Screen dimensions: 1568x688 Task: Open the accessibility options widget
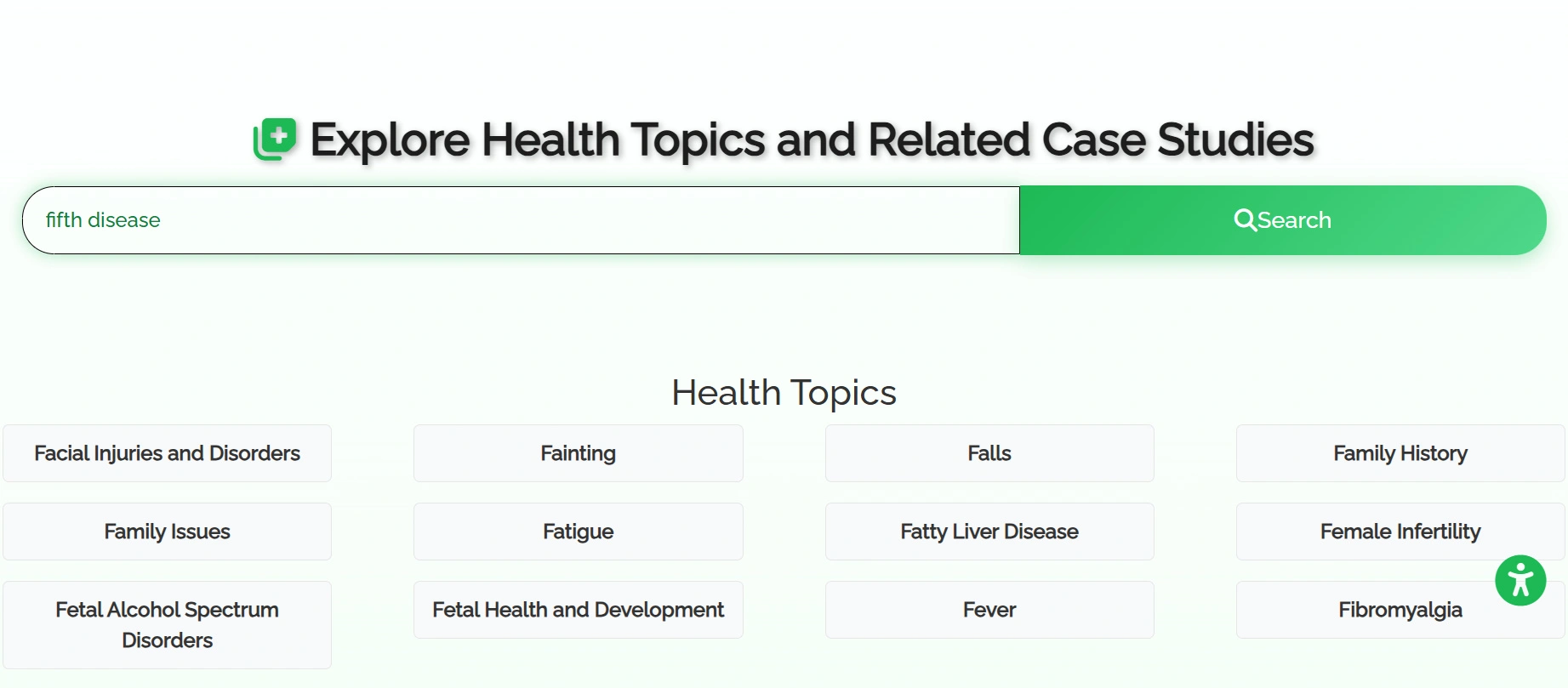1520,581
